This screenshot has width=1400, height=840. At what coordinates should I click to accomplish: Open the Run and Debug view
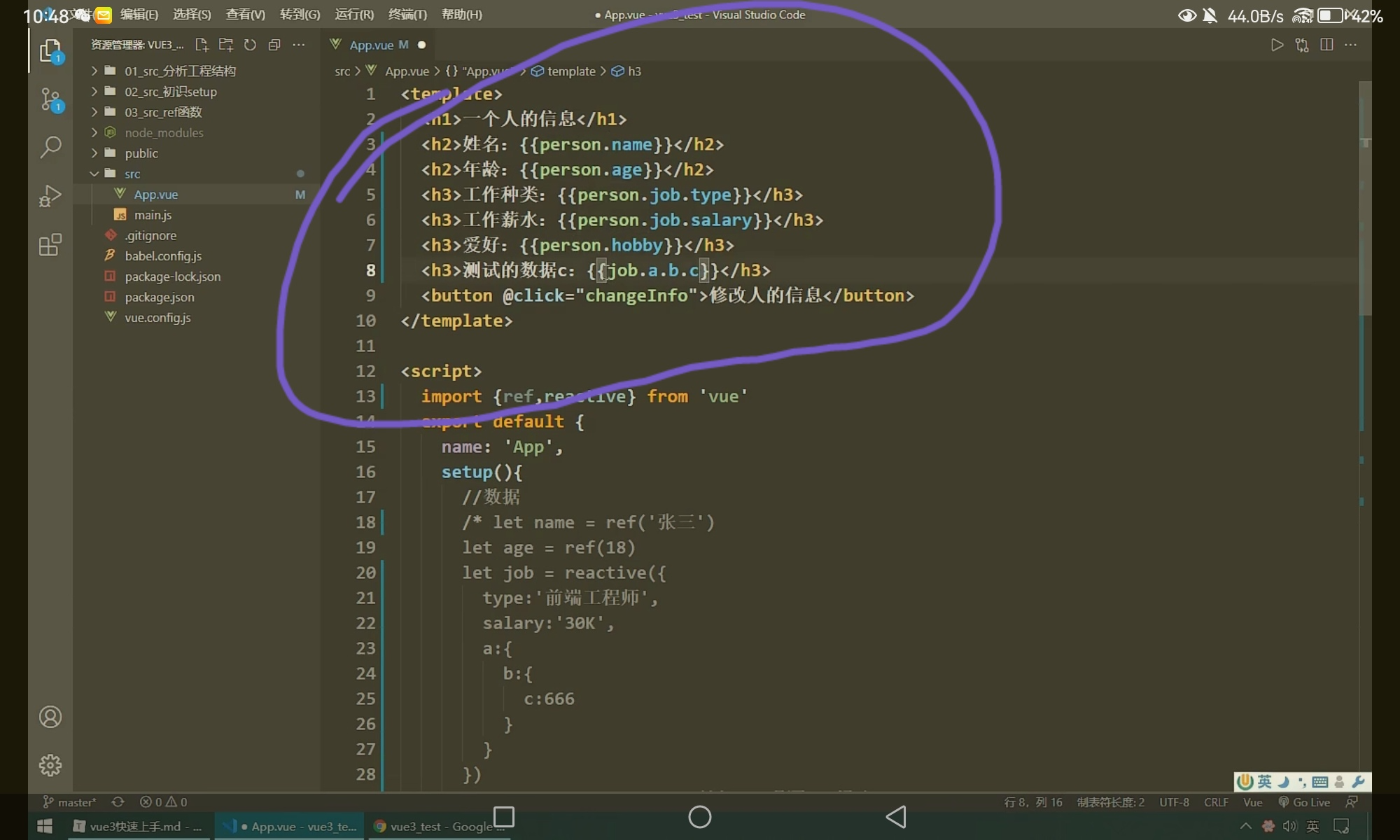click(50, 196)
